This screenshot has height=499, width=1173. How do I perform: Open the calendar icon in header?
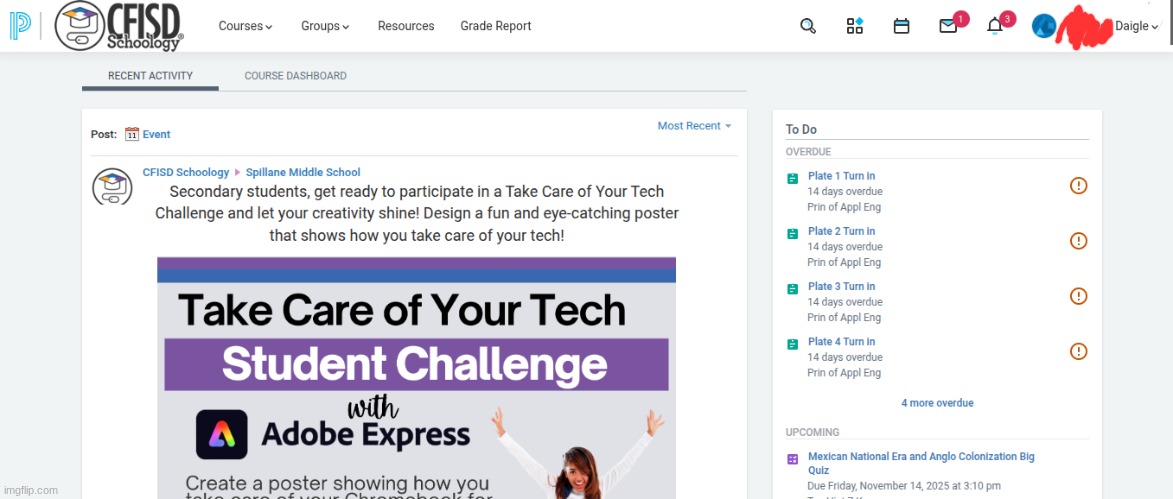pyautogui.click(x=901, y=26)
